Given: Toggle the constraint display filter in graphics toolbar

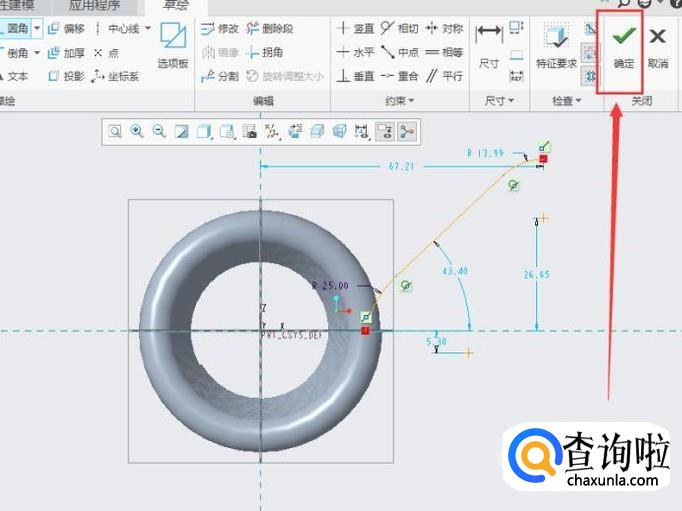Looking at the screenshot, I should pyautogui.click(x=385, y=131).
